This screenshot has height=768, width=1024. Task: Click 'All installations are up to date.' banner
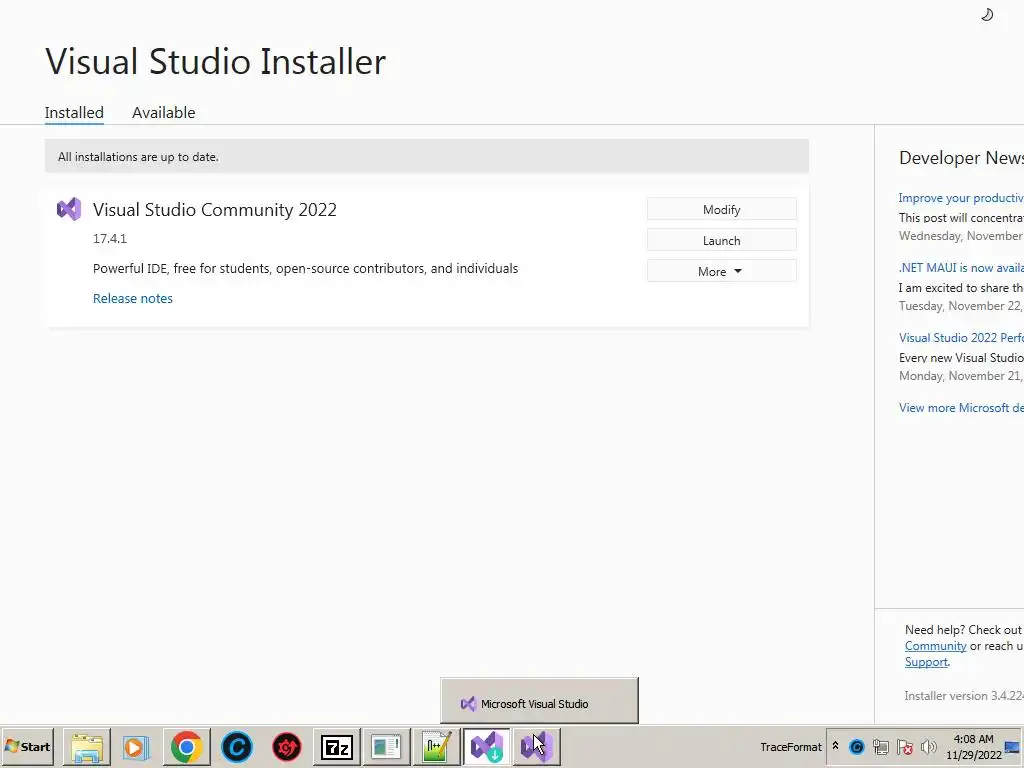(x=426, y=157)
